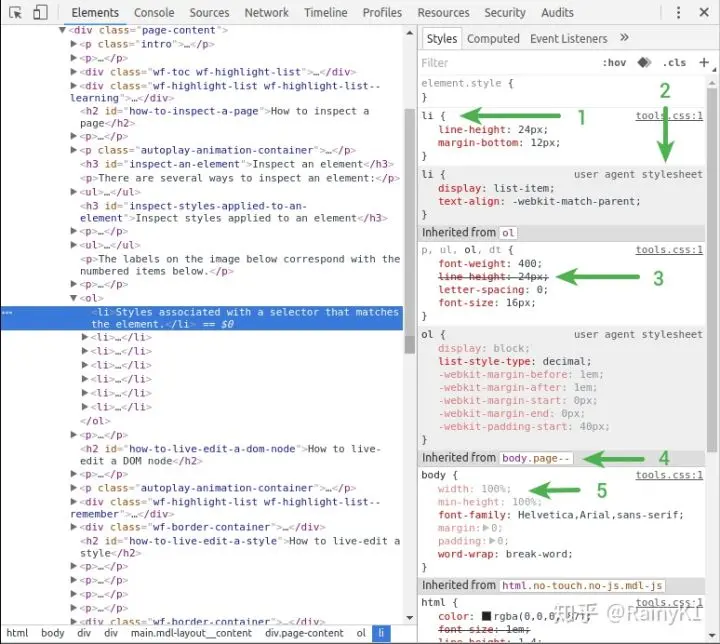Viewport: 720px width, 644px height.
Task: Activate the inspect element picker icon
Action: (x=15, y=13)
